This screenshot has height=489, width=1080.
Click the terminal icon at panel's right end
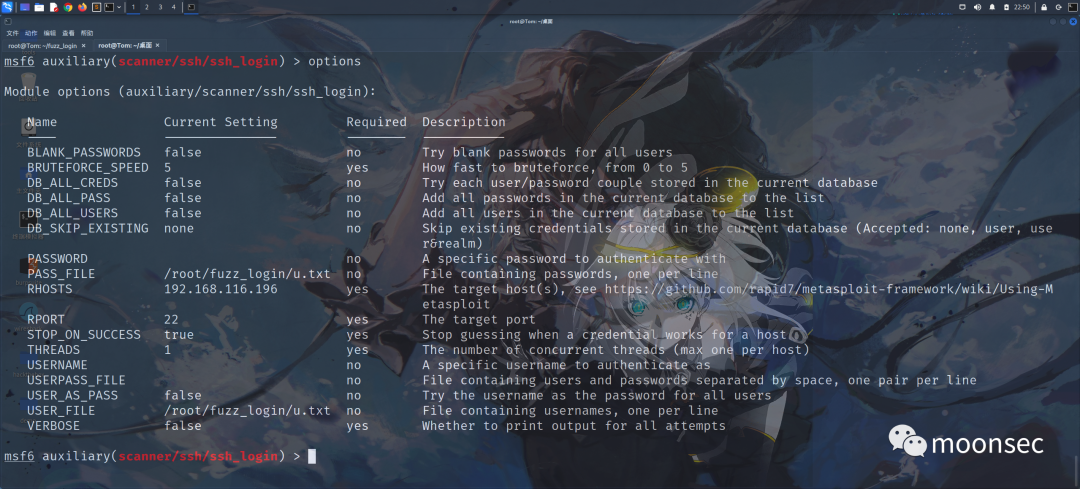(1072, 7)
